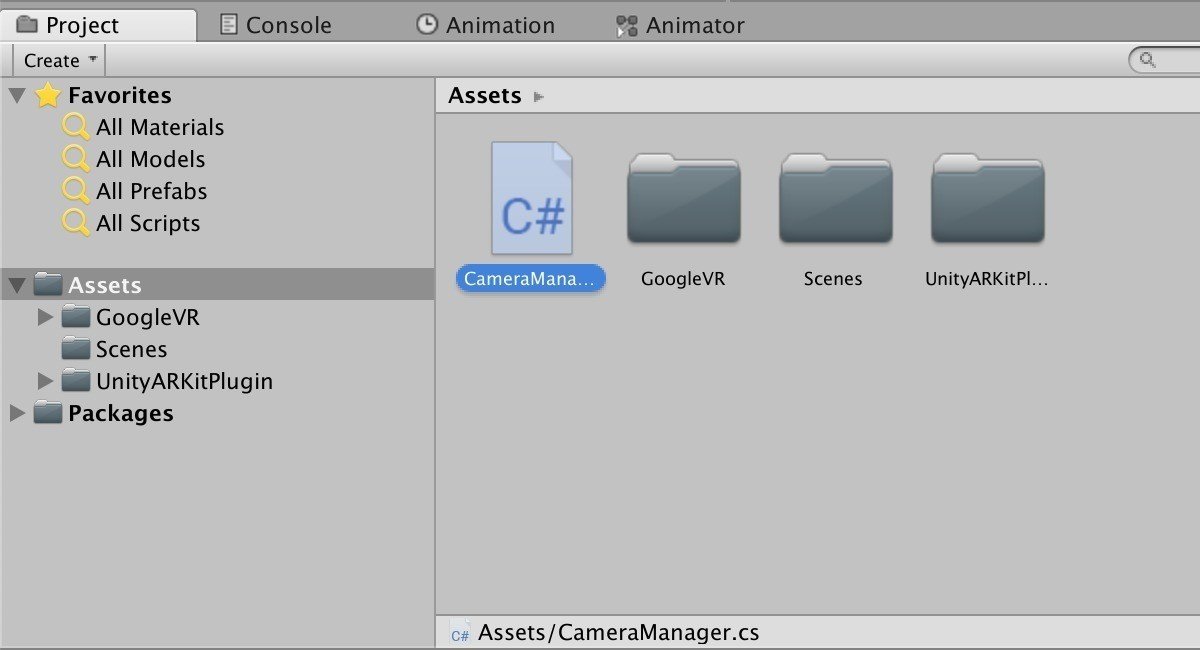The image size is (1200, 650).
Task: Open the GoogleVR folder icon in the grid
Action: [x=683, y=199]
